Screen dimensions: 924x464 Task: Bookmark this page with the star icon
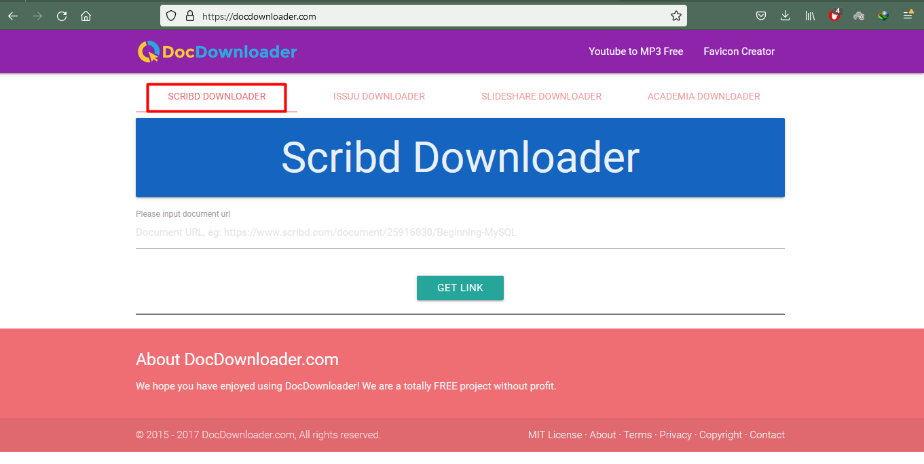676,16
